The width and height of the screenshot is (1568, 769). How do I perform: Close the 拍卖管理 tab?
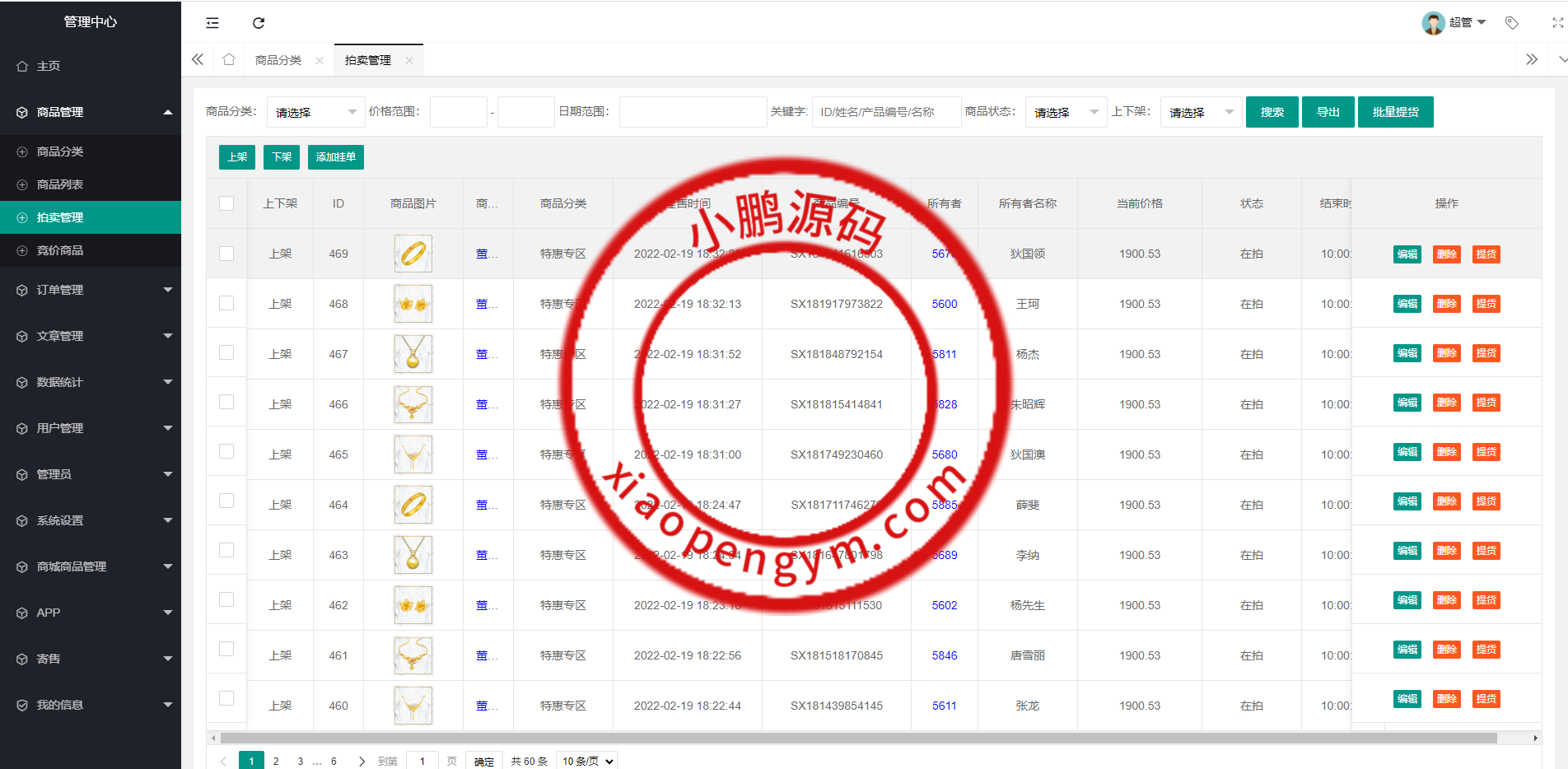point(409,60)
